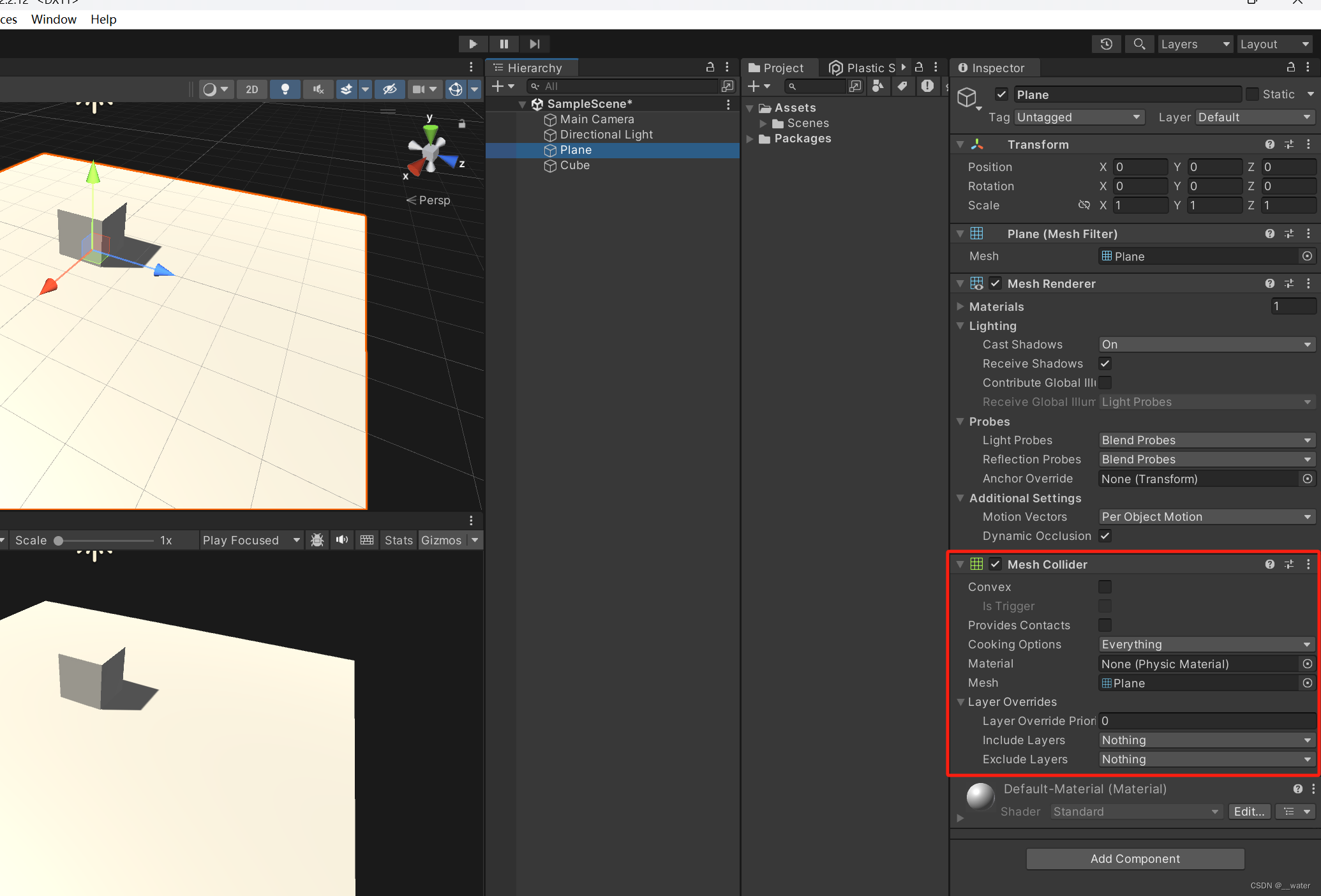Open the Window menu

click(x=54, y=19)
